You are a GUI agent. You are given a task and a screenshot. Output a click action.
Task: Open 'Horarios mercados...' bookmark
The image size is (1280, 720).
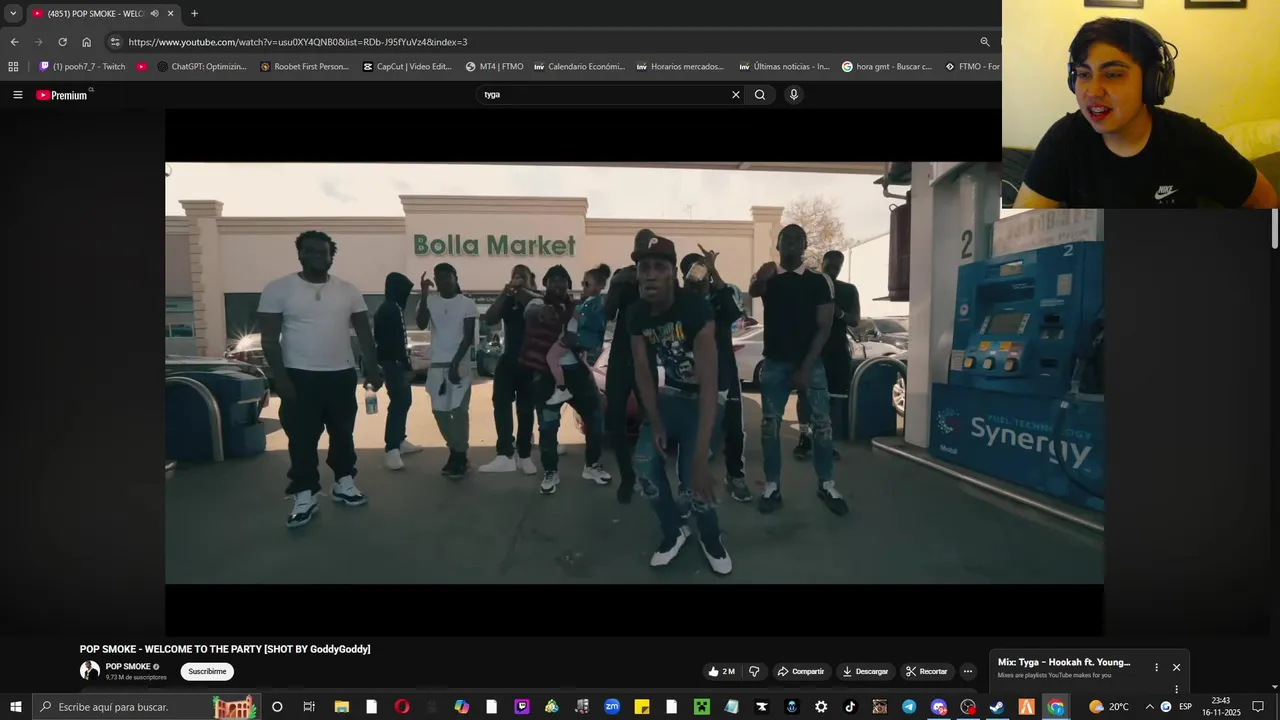pos(681,67)
